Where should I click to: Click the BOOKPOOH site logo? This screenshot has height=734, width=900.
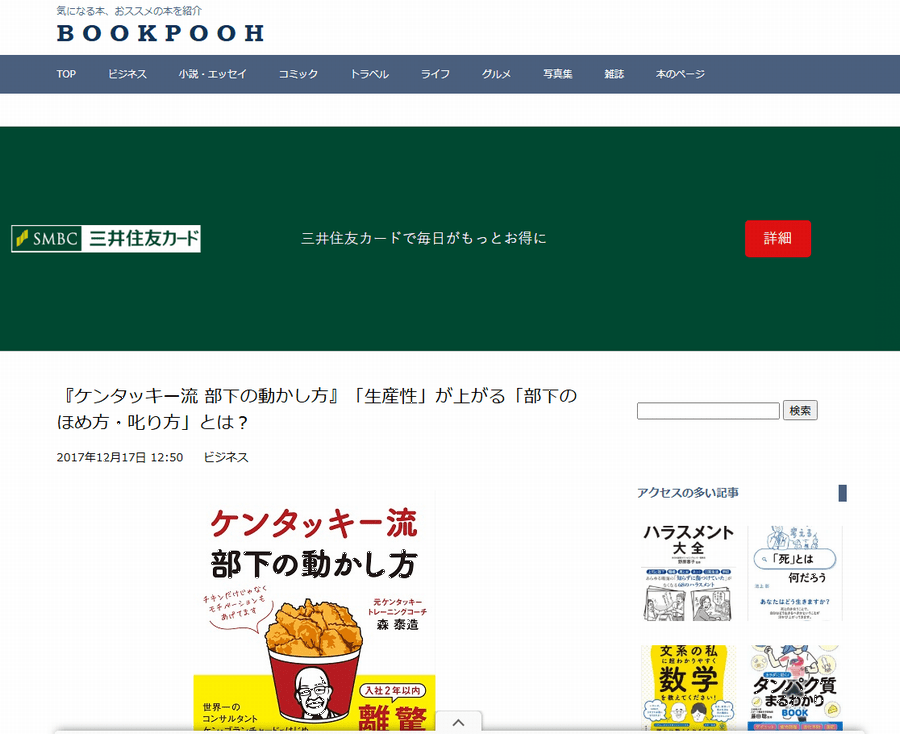point(160,33)
